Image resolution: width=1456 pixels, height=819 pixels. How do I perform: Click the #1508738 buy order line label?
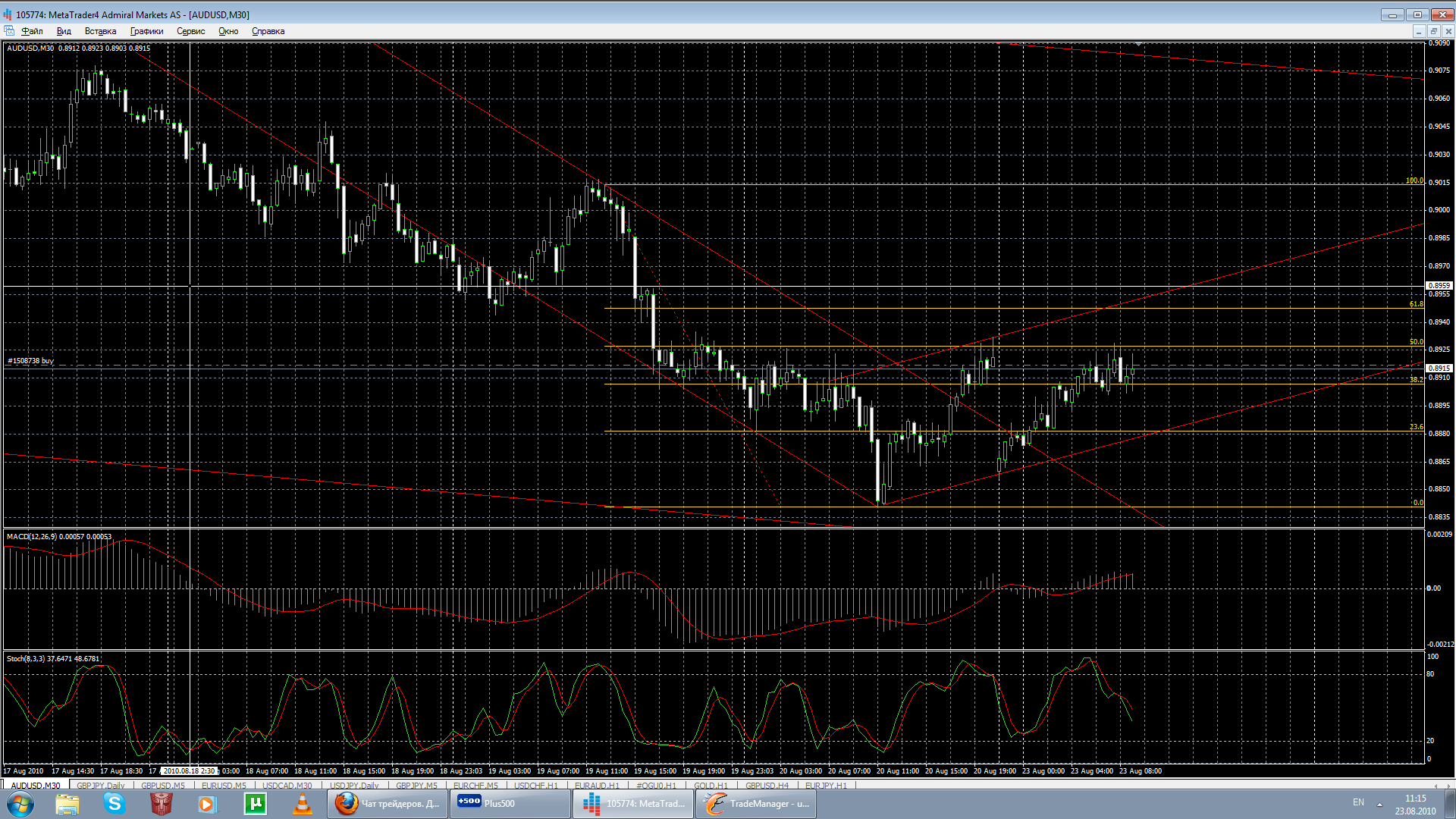(31, 361)
